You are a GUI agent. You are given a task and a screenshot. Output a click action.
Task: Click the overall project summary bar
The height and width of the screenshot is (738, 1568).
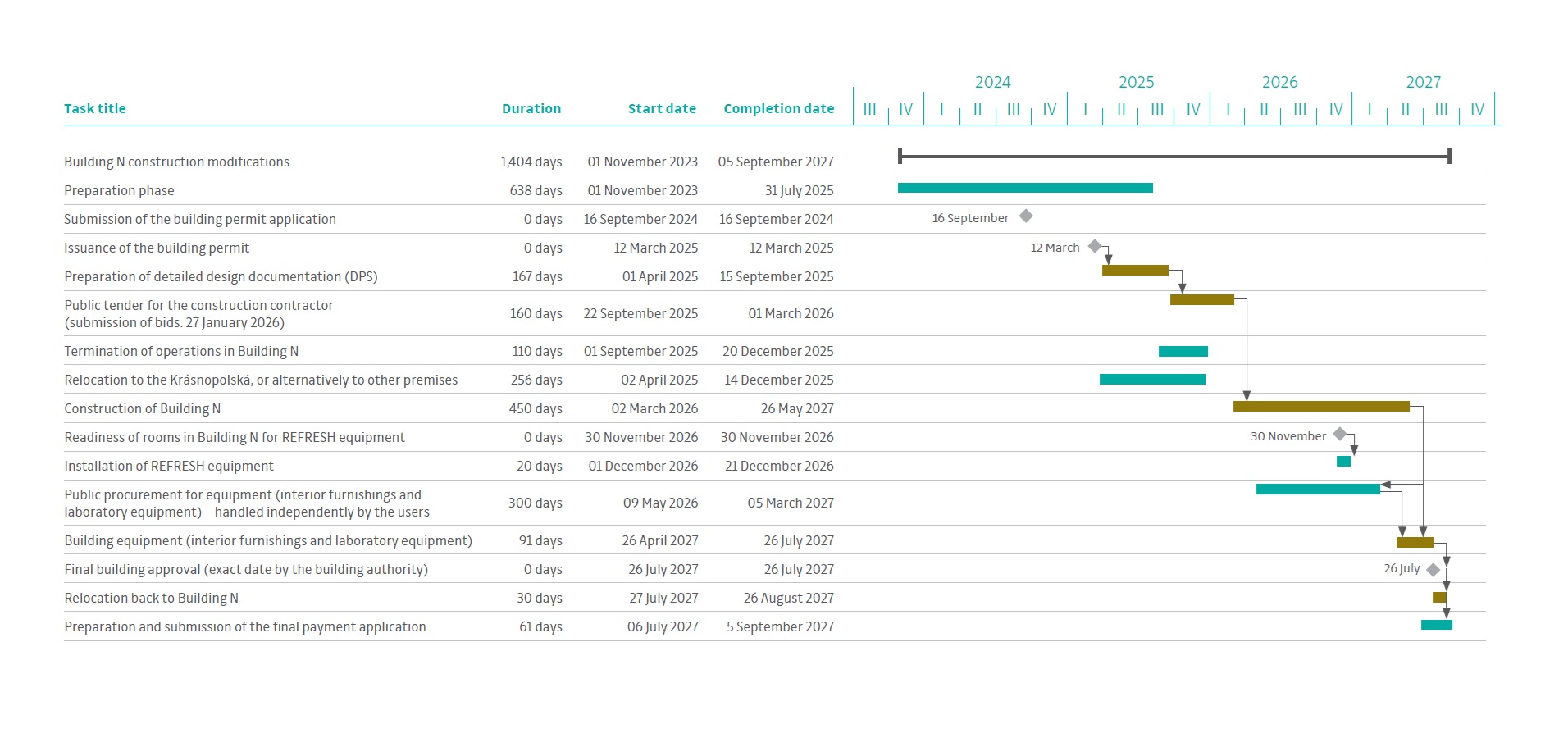[x=1174, y=156]
